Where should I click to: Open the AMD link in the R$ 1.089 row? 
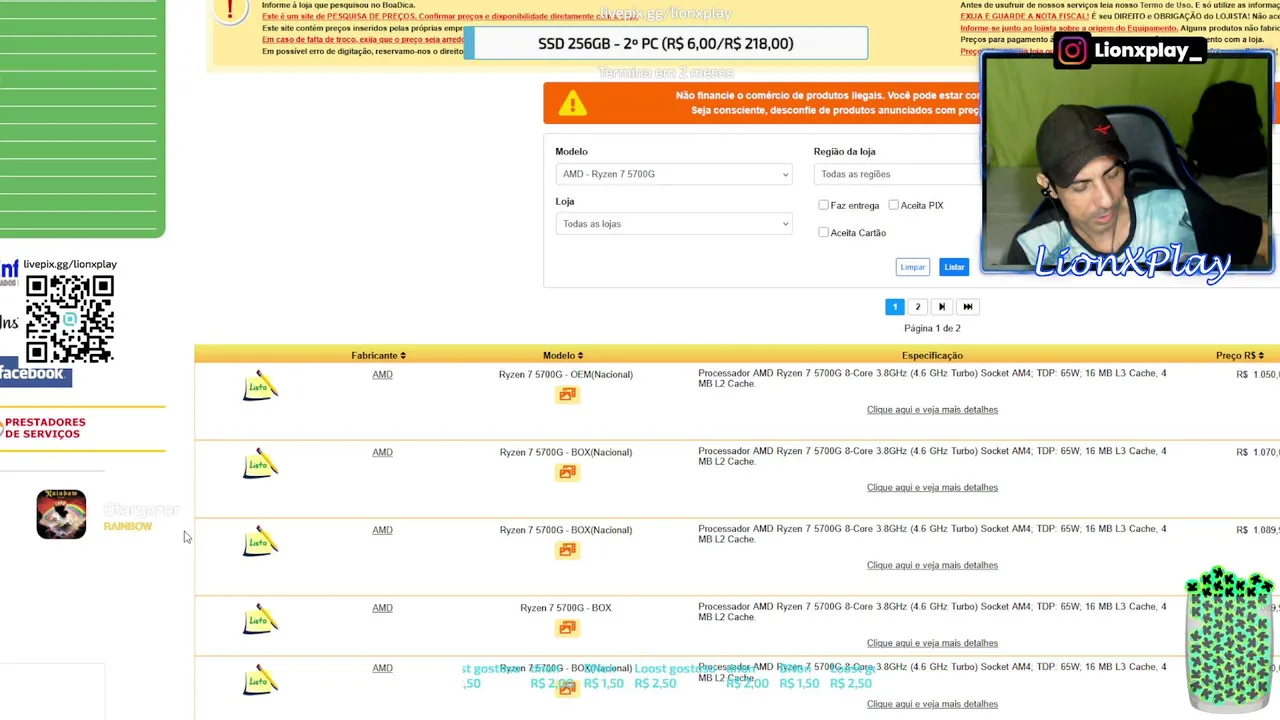pyautogui.click(x=382, y=530)
